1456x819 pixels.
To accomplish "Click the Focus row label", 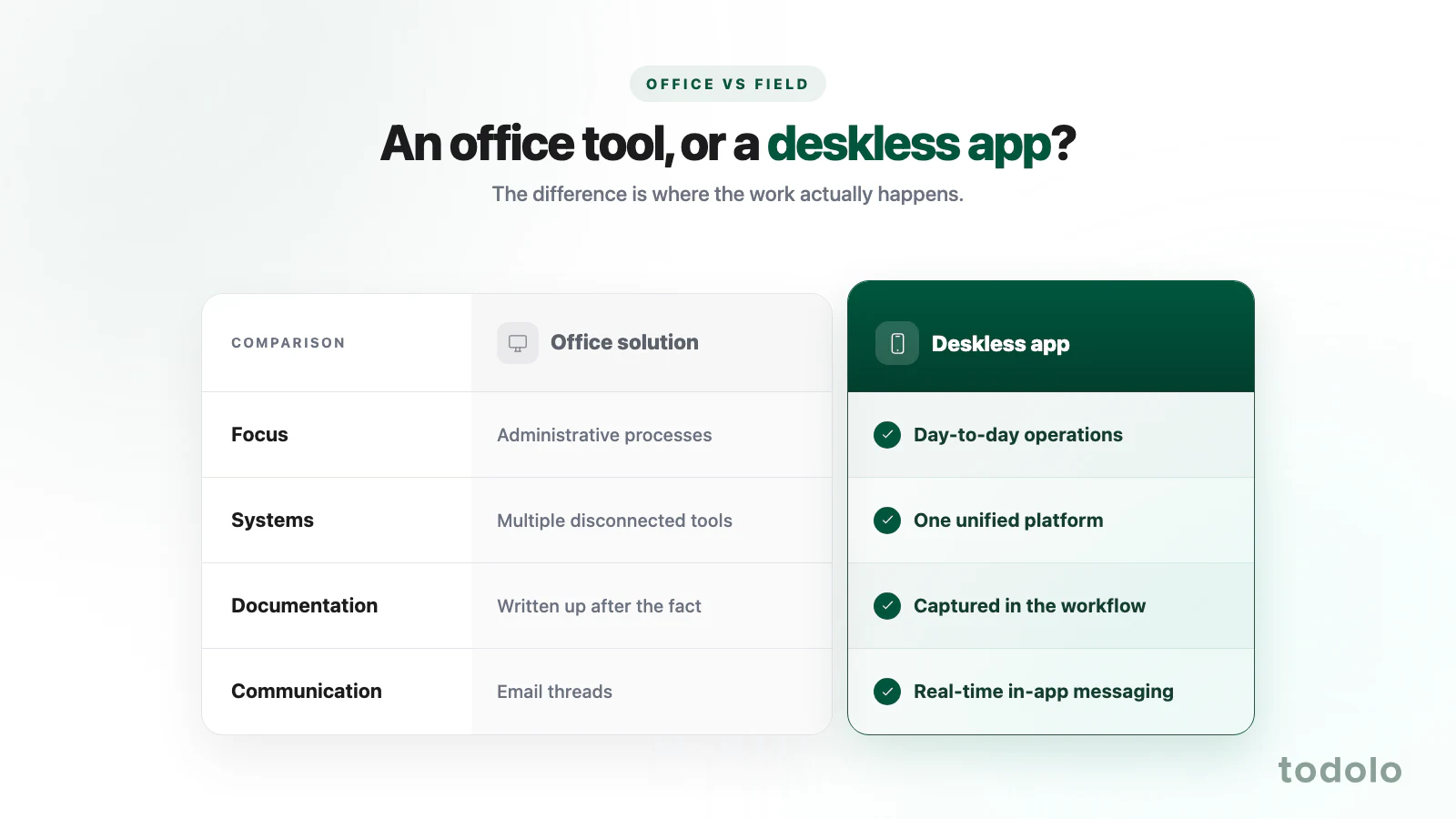I will [259, 435].
